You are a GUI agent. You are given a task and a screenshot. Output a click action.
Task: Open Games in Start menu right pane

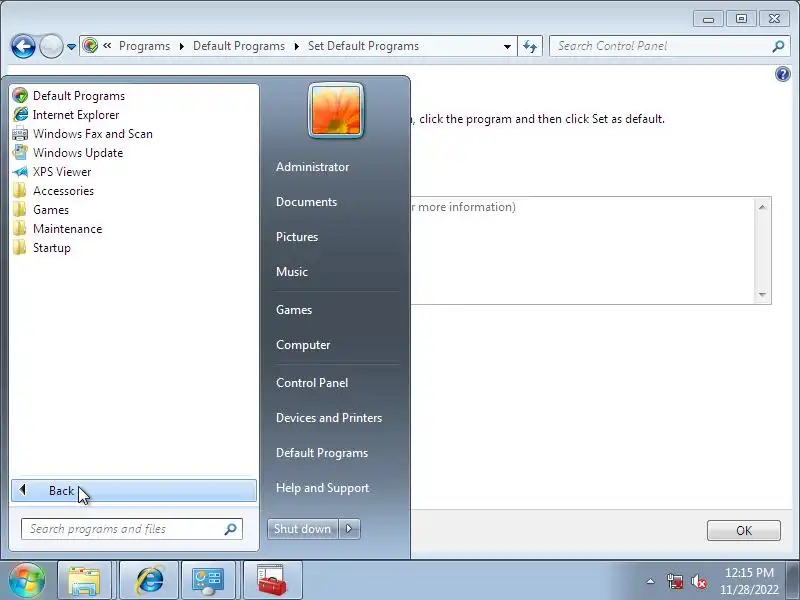(293, 310)
